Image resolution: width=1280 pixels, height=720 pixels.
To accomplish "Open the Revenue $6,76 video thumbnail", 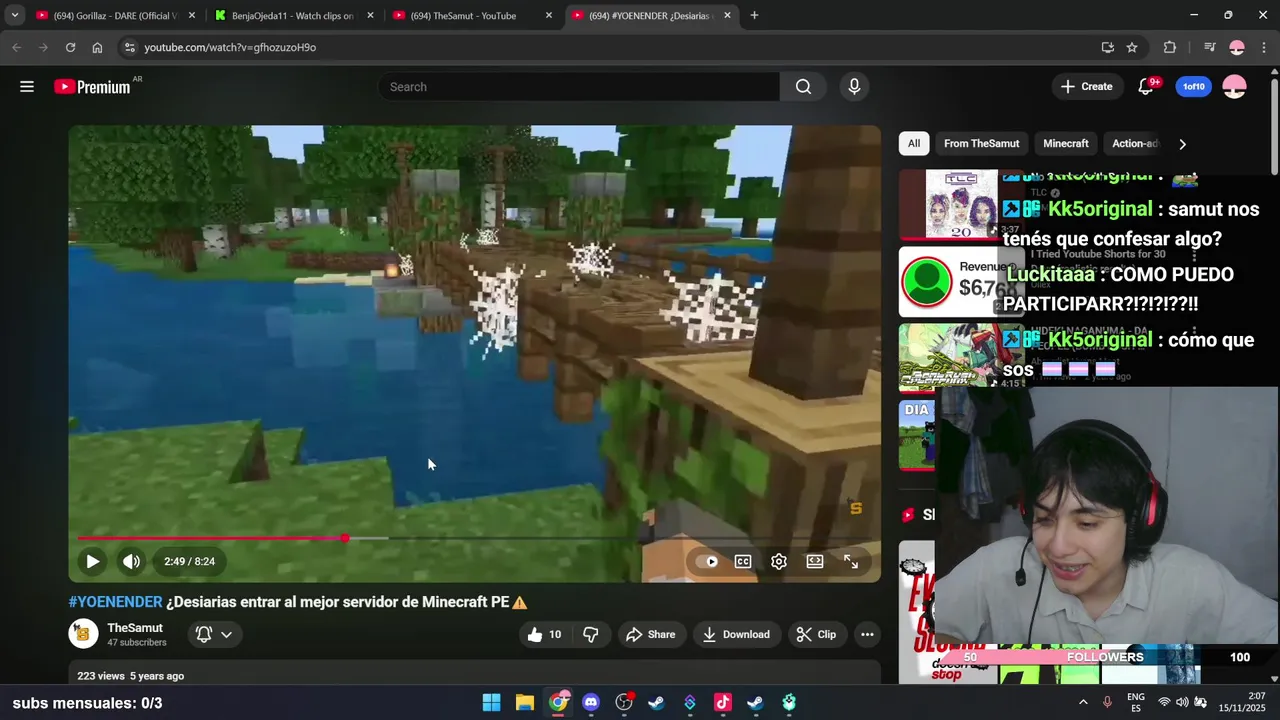I will (961, 282).
